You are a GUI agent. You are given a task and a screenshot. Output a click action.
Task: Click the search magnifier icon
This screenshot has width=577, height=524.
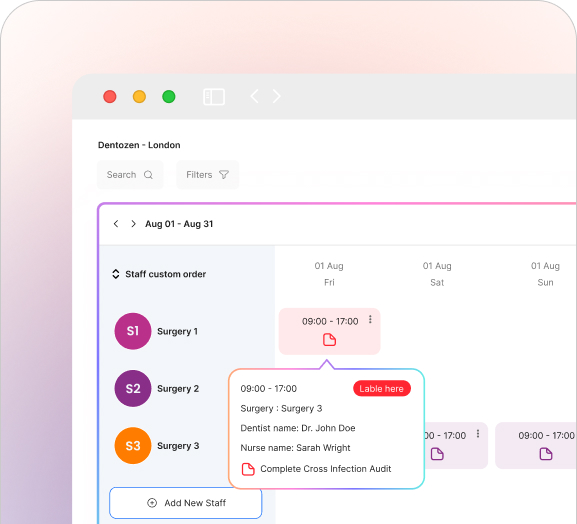[x=148, y=174]
